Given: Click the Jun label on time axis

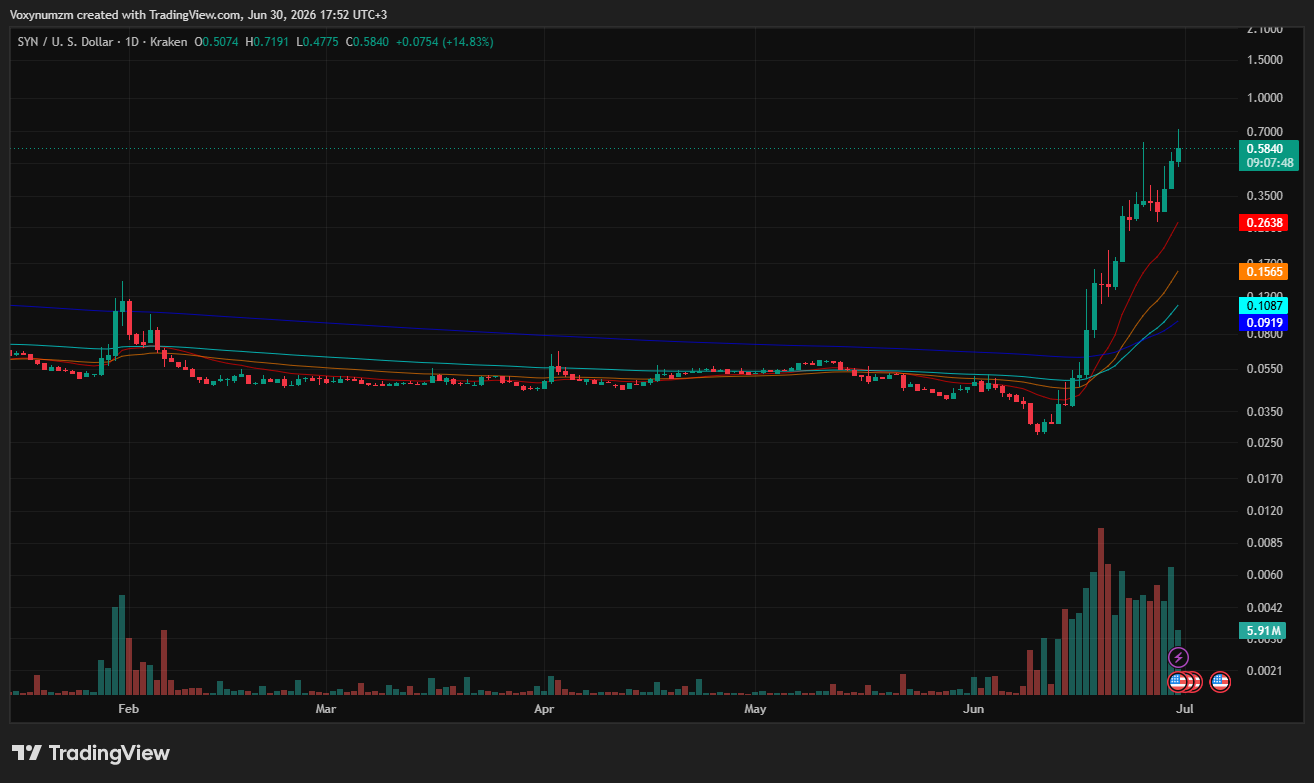Looking at the screenshot, I should 972,709.
